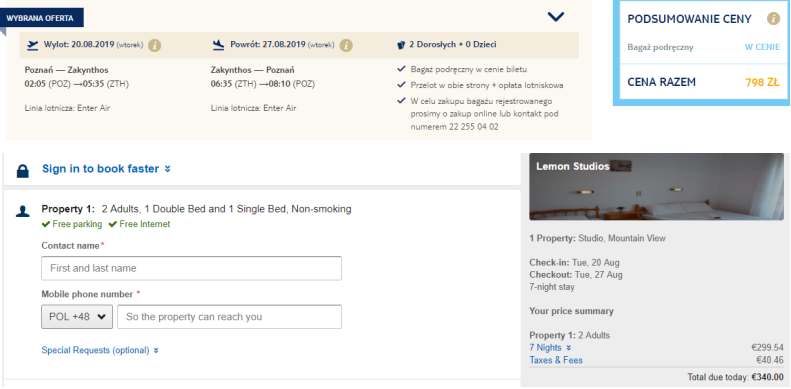Click the W CENIE baggage label
This screenshot has height=389, width=791.
click(762, 47)
